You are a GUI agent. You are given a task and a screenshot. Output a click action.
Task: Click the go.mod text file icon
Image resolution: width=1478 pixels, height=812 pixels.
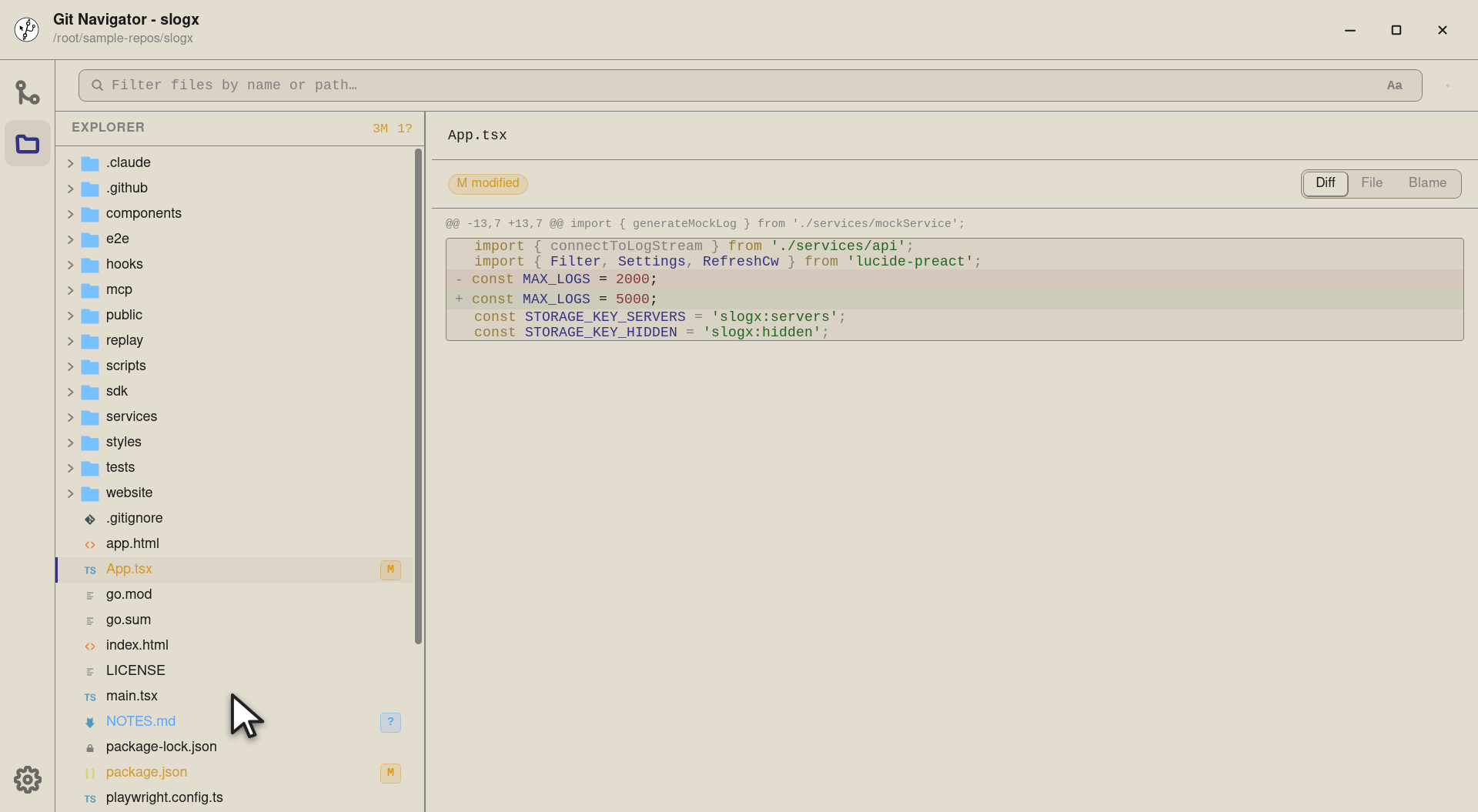[90, 595]
